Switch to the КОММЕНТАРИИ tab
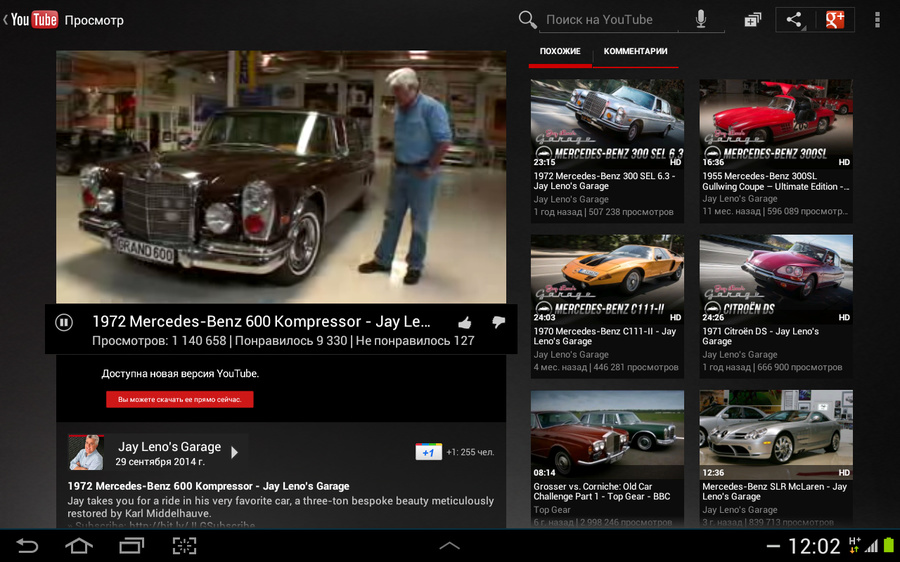The image size is (900, 562). 635,51
